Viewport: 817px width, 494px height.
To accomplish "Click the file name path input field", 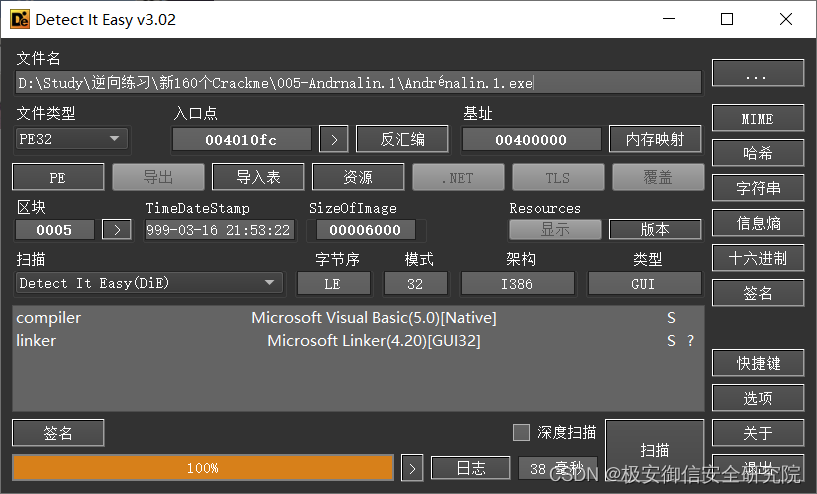I will point(358,83).
